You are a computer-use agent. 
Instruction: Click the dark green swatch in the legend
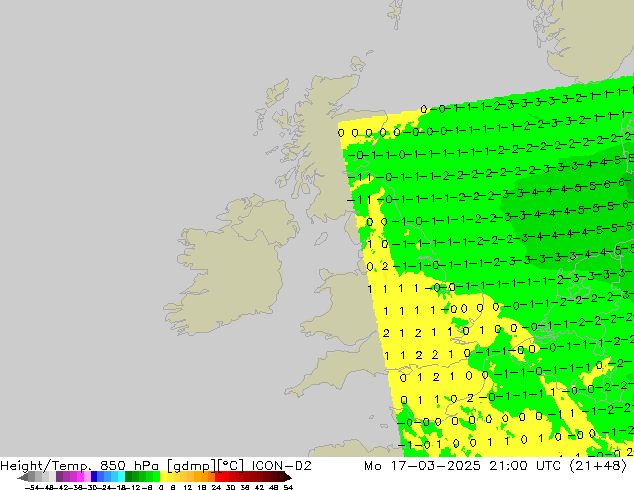pos(129,477)
